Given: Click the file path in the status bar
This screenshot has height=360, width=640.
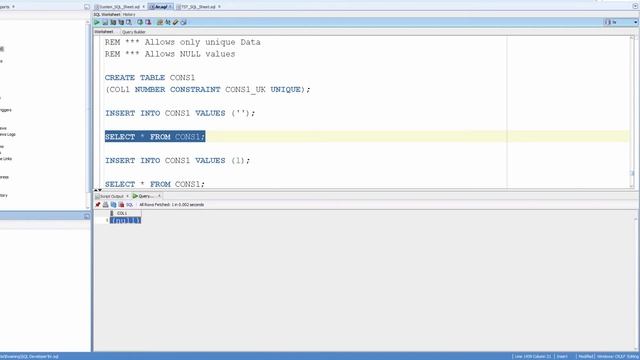Looking at the screenshot, I should click(29, 357).
